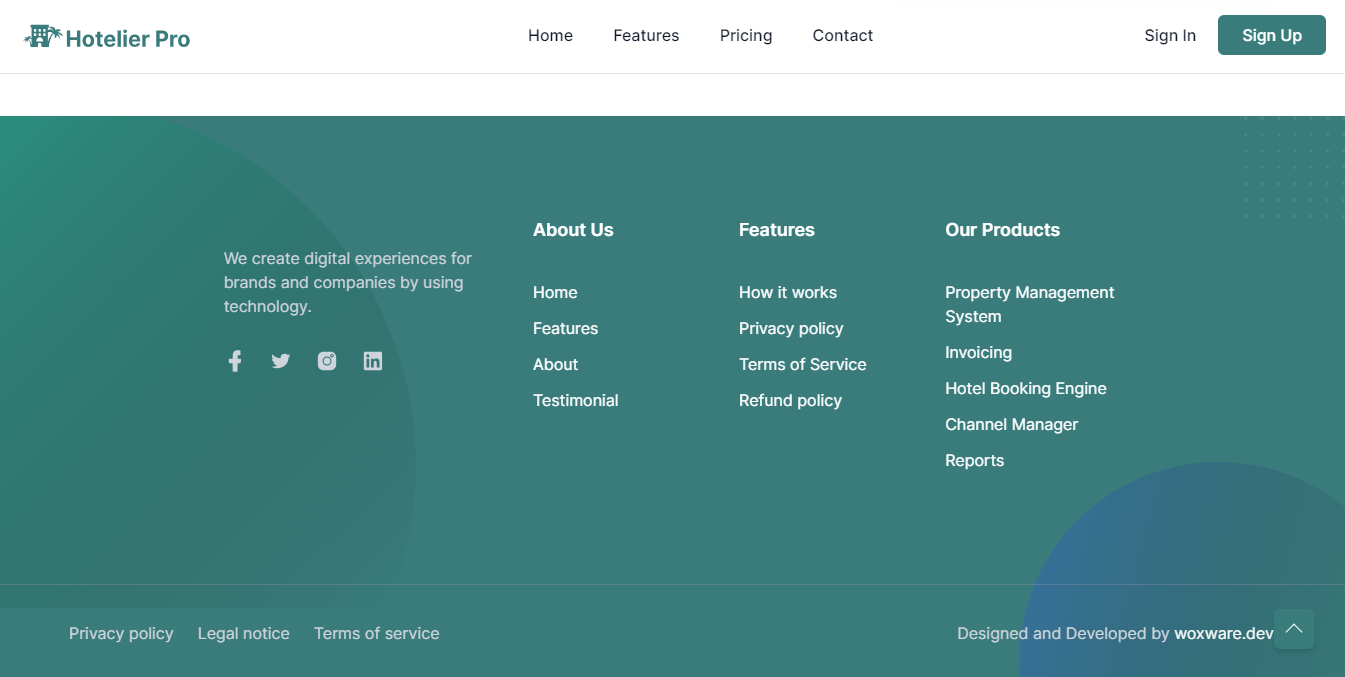This screenshot has width=1345, height=677.
Task: Click the Sign In link
Action: [x=1170, y=36]
